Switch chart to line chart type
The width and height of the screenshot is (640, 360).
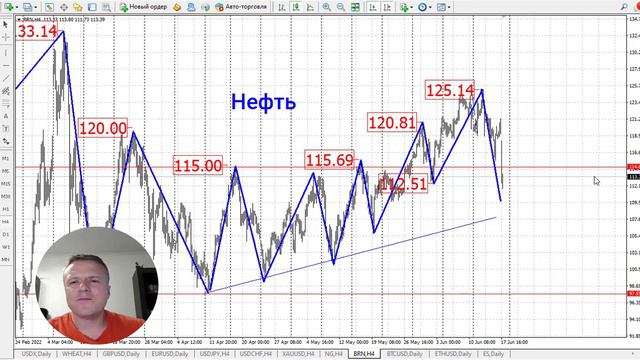(310, 7)
